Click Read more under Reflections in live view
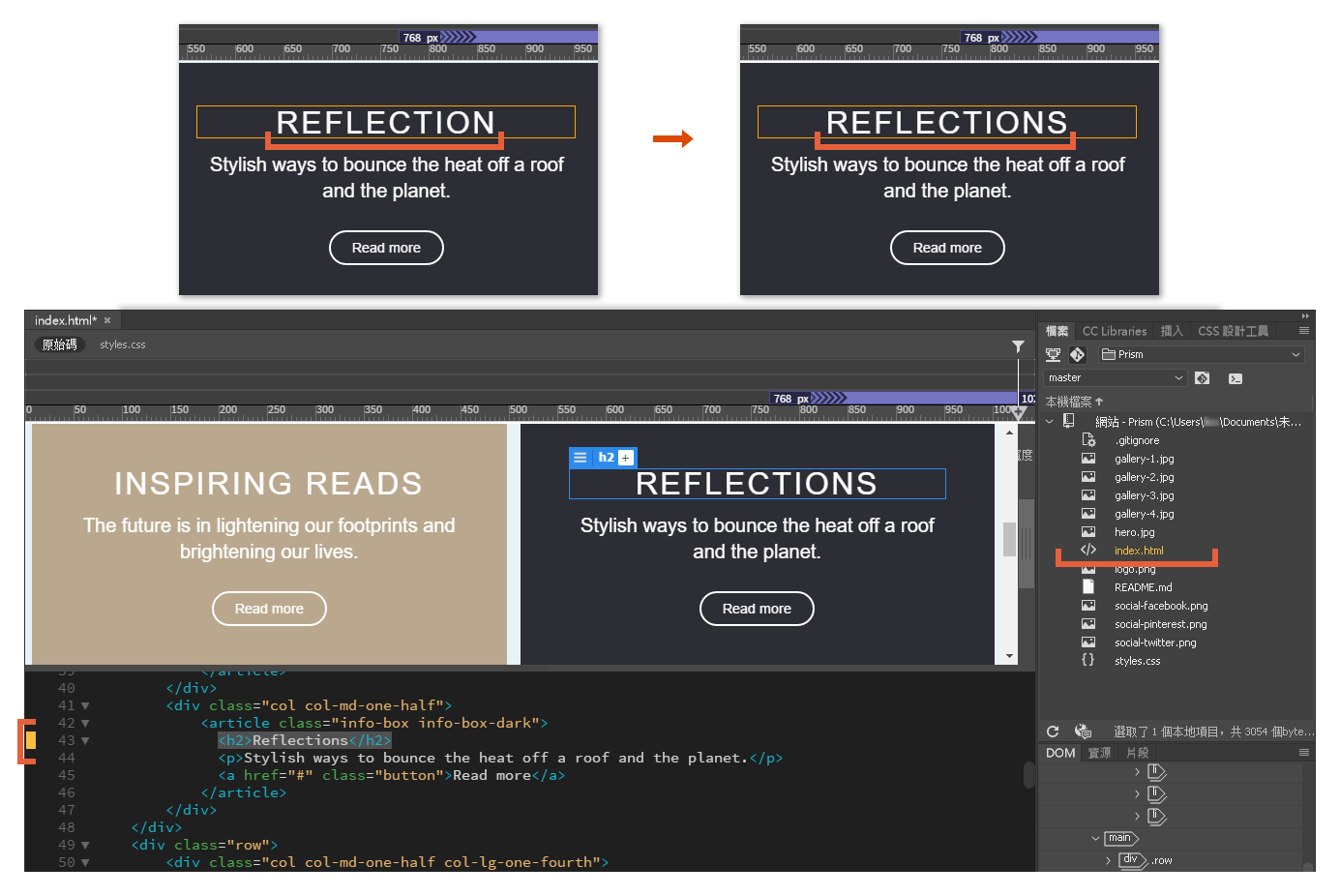 [x=757, y=609]
